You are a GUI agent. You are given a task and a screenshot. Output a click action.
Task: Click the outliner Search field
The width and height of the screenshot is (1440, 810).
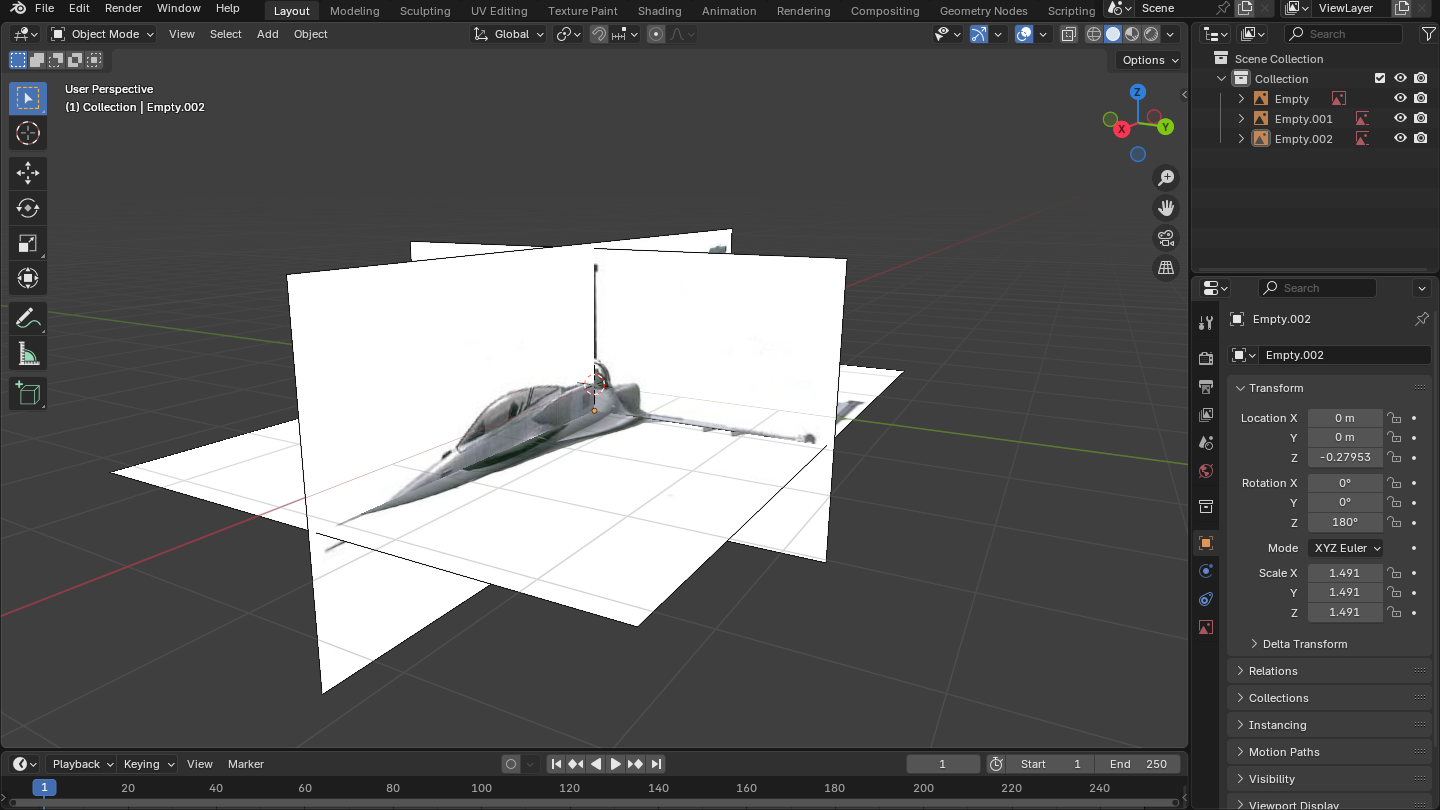tap(1343, 34)
